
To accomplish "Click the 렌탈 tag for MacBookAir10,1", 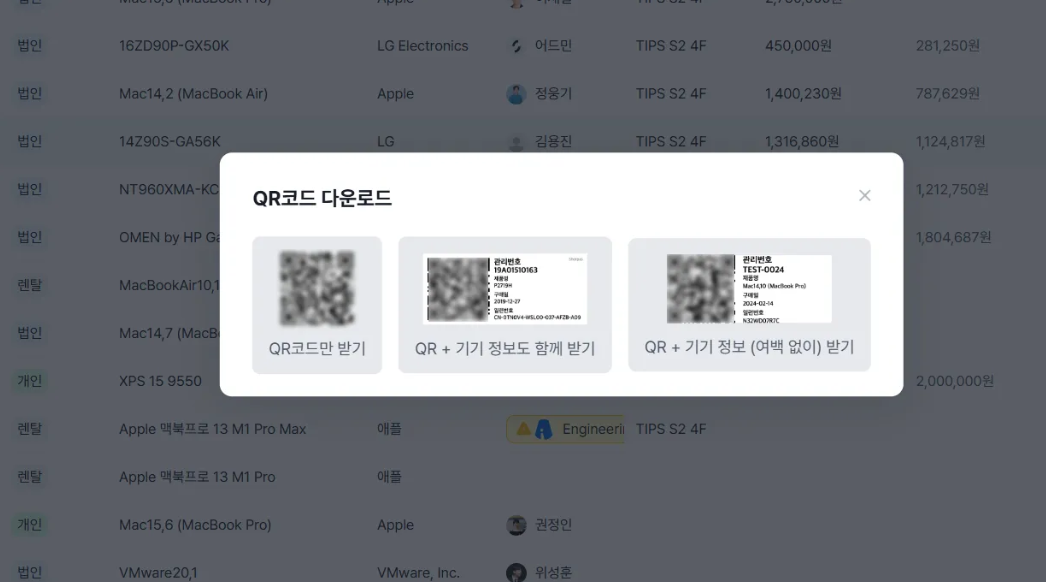I will [29, 285].
